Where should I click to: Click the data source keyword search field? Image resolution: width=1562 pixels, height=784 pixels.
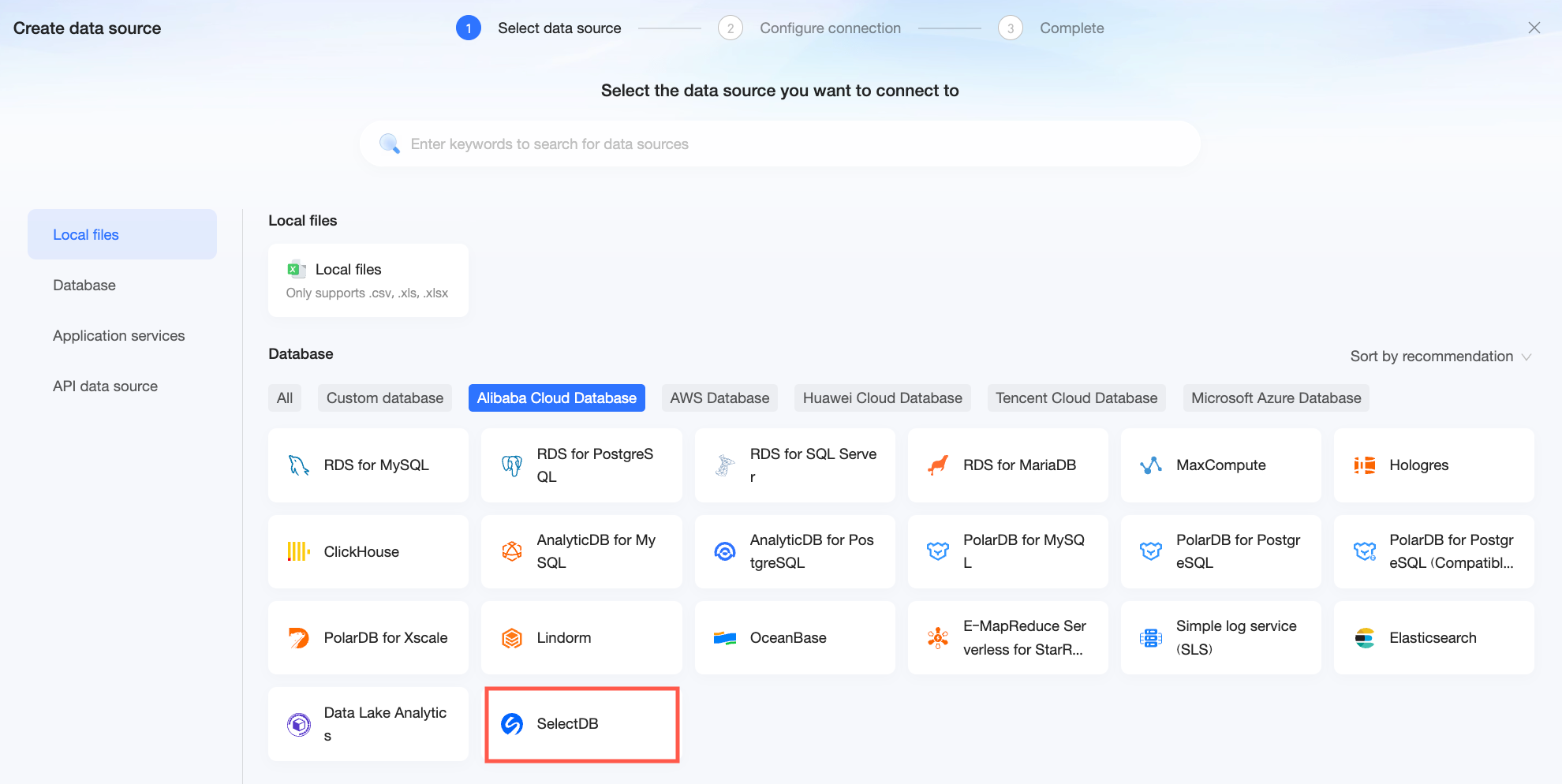779,144
